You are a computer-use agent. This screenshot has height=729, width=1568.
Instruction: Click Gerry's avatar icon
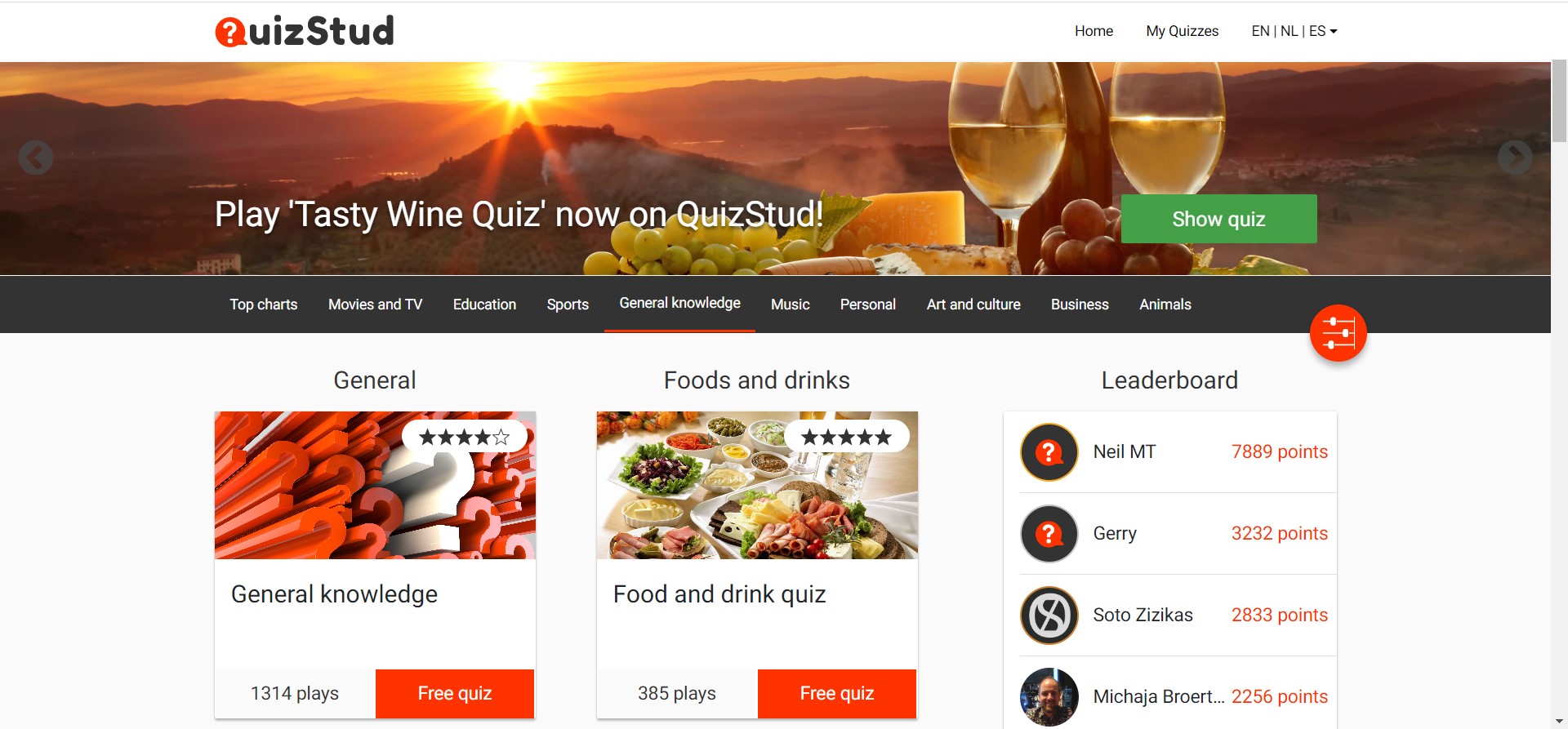[x=1049, y=534]
